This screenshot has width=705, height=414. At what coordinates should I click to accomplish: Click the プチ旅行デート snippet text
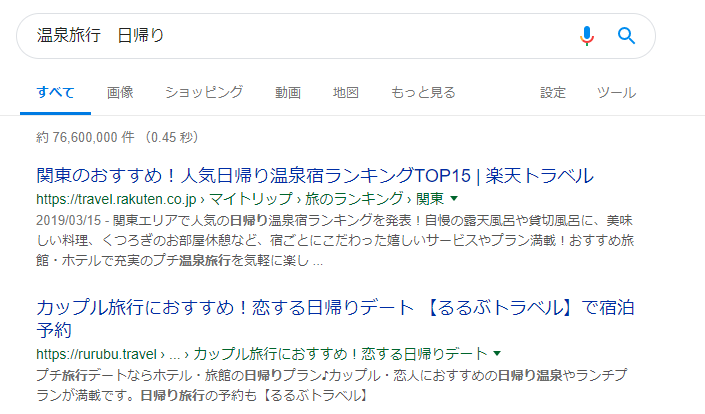pos(332,385)
